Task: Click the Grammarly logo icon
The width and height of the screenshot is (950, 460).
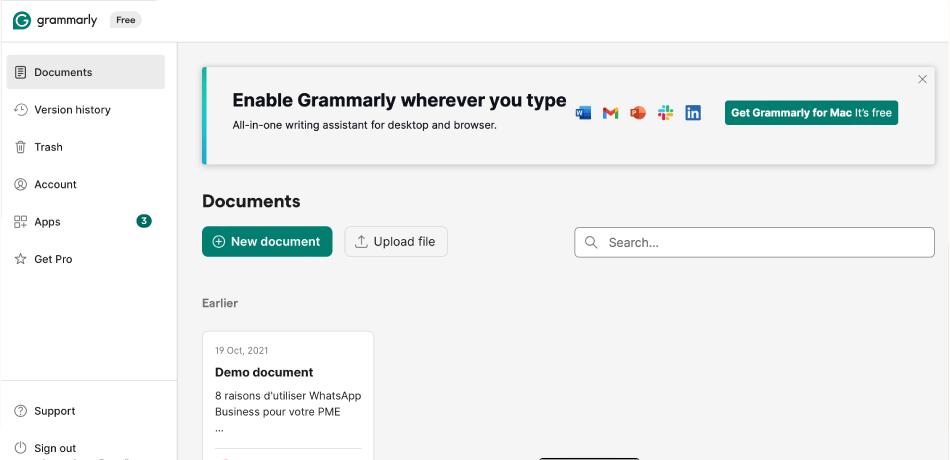Action: 22,20
